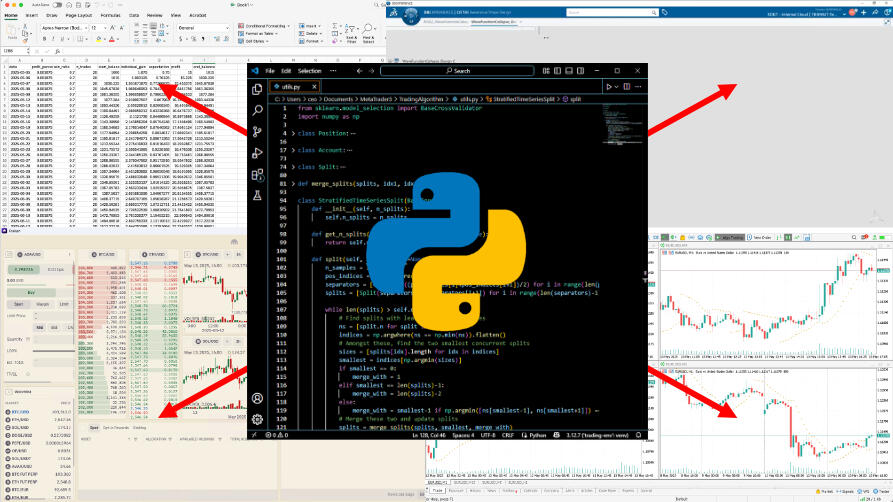Open remote window indicator in VS Code status bar

pos(254,435)
